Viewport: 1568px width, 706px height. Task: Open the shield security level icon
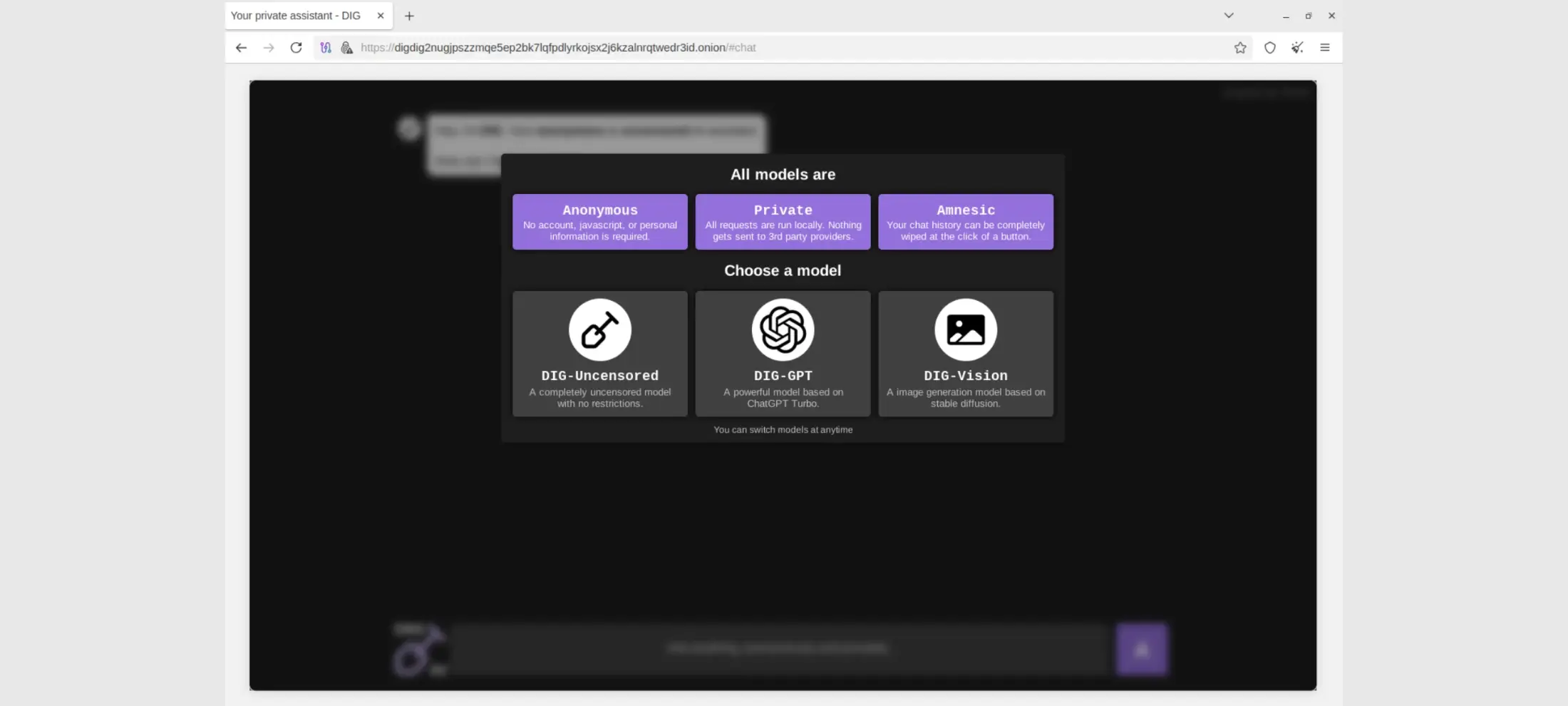click(x=1269, y=48)
